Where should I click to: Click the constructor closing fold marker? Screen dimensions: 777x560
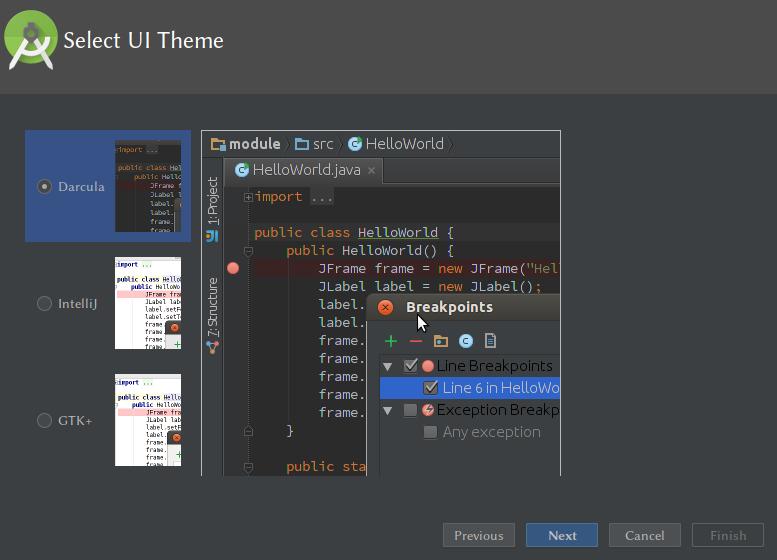248,431
